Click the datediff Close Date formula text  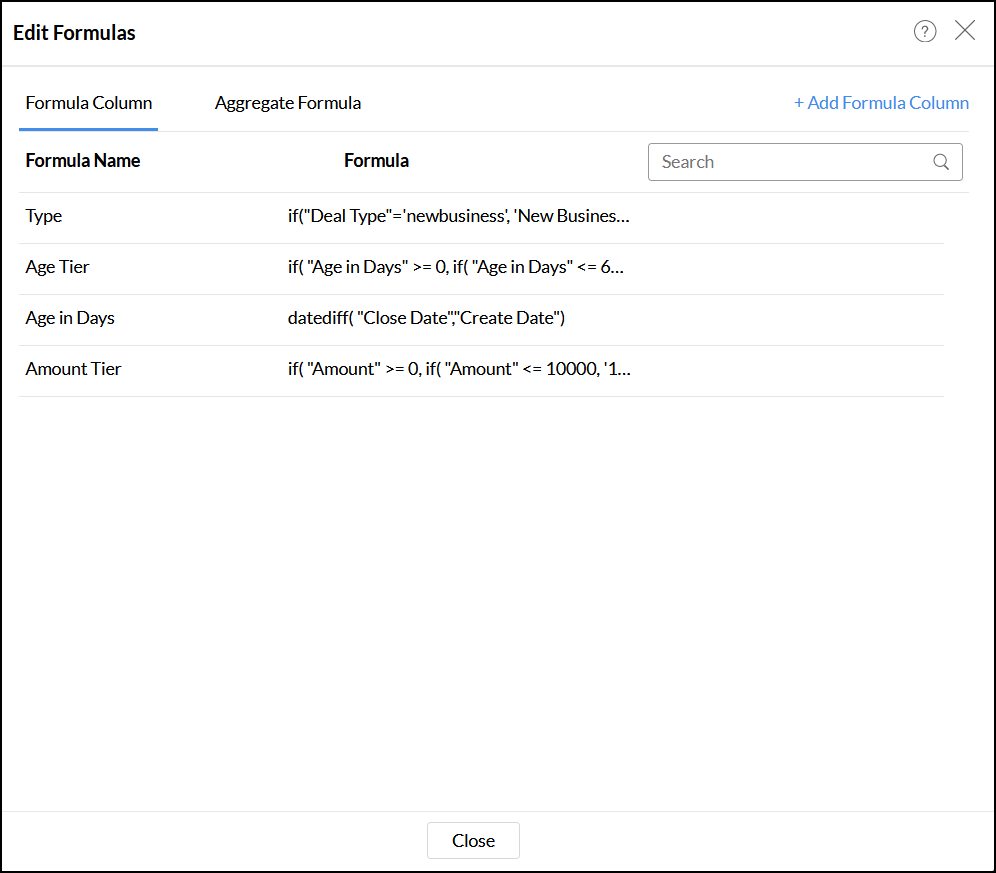(427, 318)
